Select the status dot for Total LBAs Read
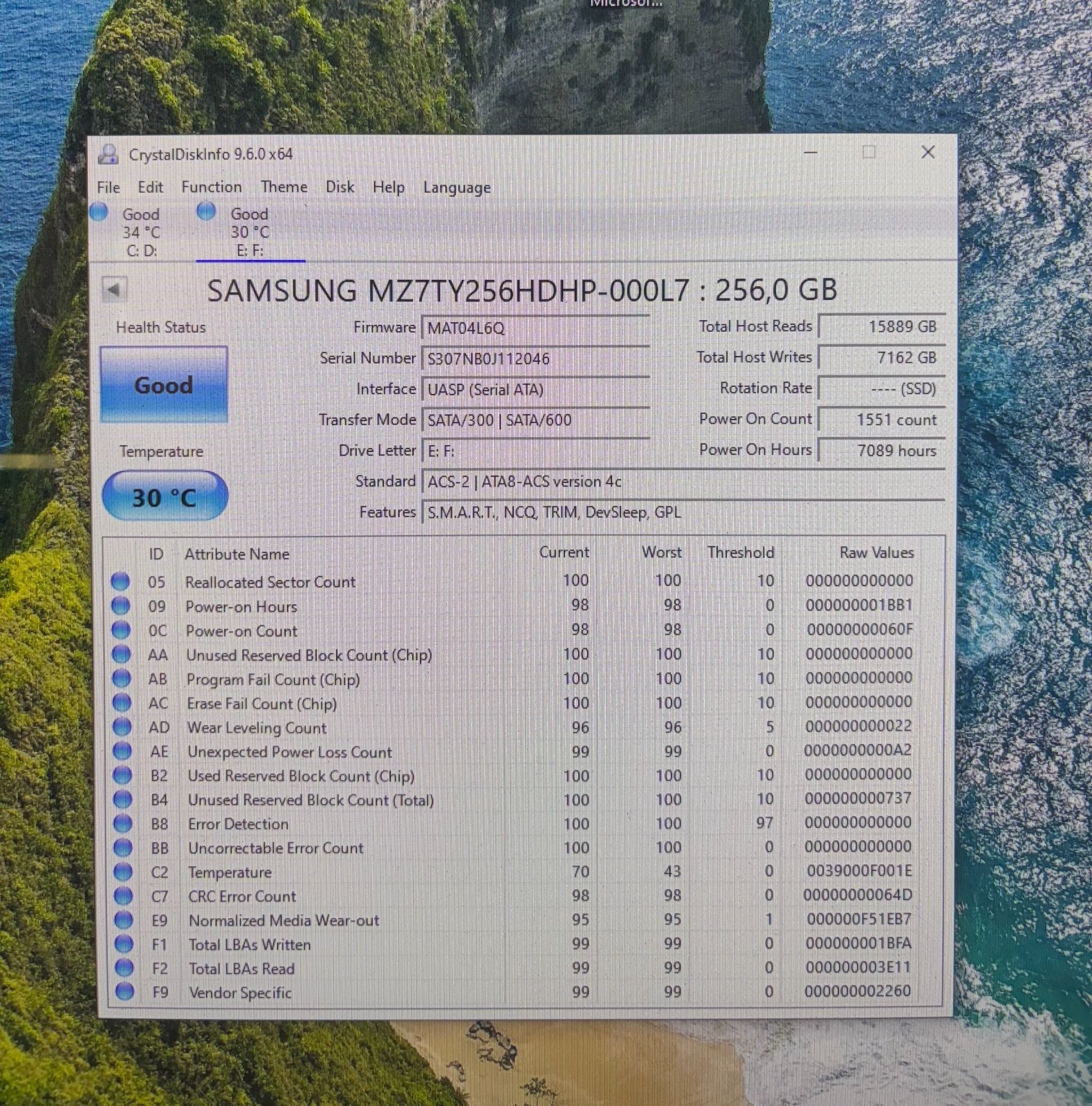 tap(124, 968)
